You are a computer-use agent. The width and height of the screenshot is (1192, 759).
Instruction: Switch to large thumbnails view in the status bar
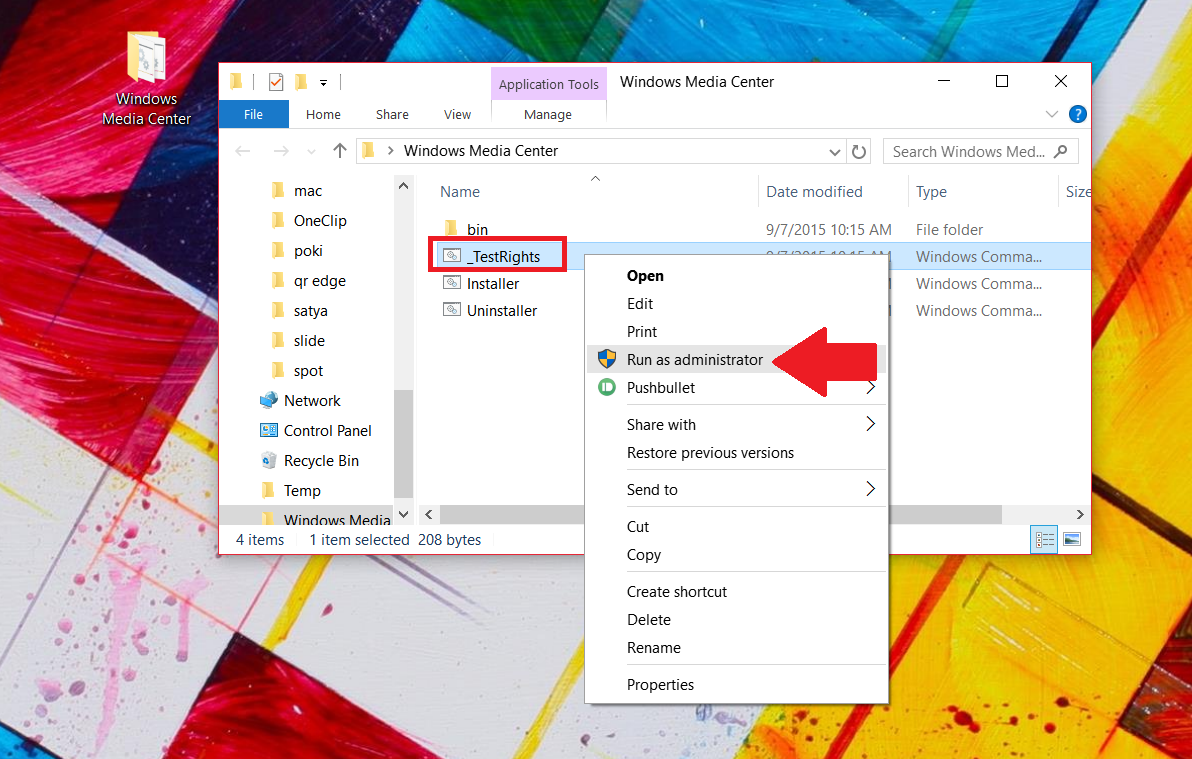tap(1070, 539)
